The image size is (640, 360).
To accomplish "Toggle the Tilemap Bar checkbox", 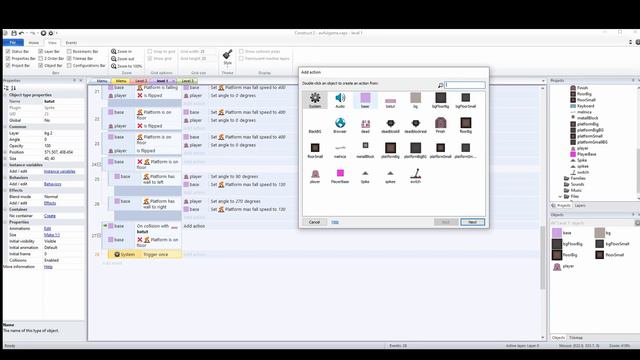I will [x=69, y=58].
